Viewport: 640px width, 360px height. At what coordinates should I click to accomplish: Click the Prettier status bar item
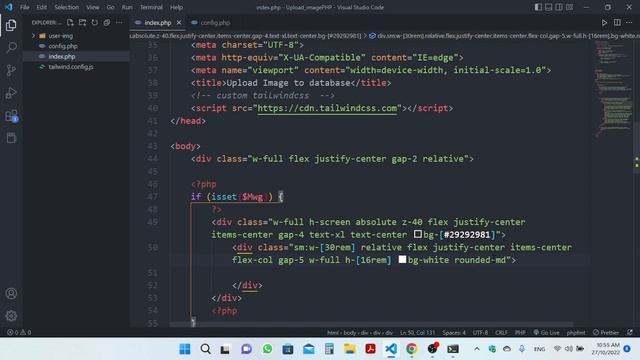(x=606, y=332)
